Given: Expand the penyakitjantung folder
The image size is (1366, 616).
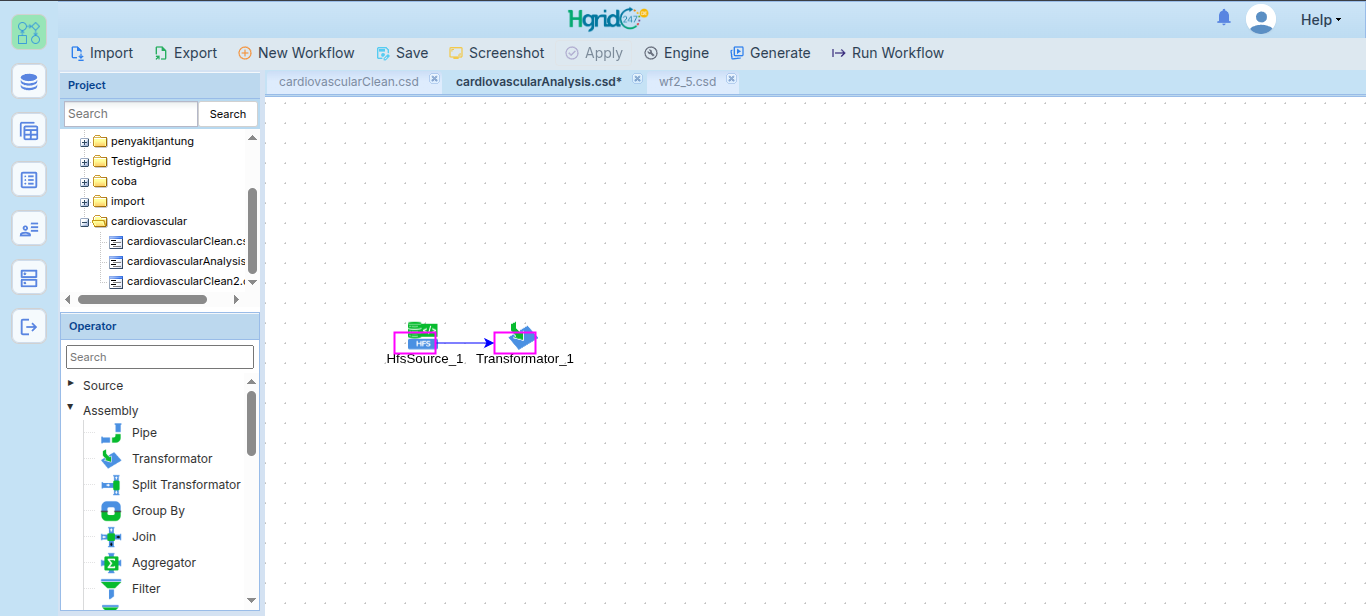Looking at the screenshot, I should point(85,142).
